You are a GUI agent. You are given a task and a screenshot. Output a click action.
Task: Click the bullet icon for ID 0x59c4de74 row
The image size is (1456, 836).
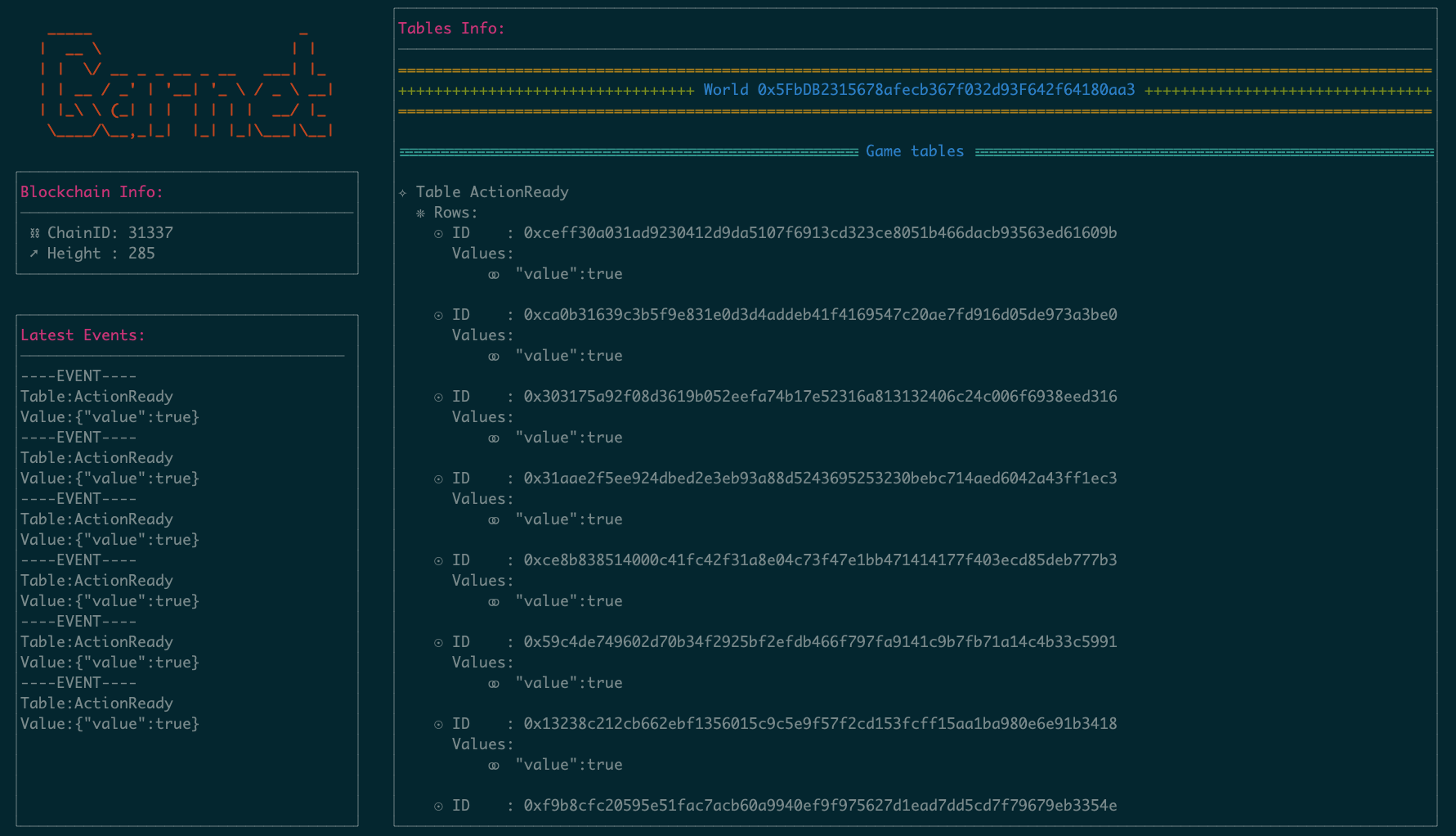[x=439, y=643]
